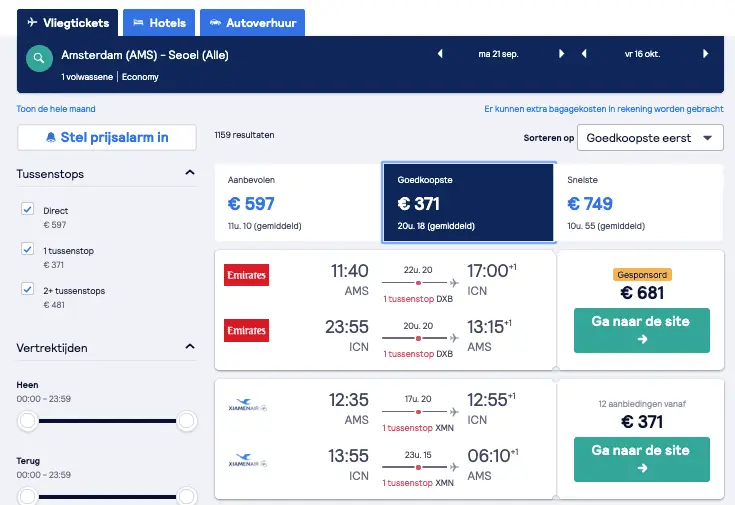The height and width of the screenshot is (505, 735).
Task: Select the Snelste € 749 option
Action: 639,203
